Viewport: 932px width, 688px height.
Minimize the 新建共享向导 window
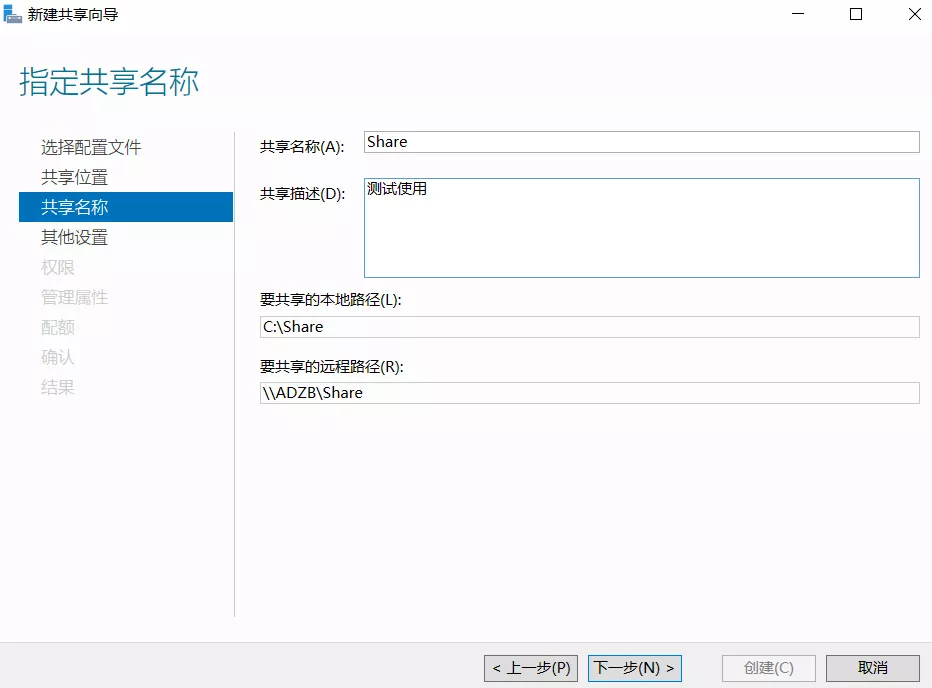797,14
